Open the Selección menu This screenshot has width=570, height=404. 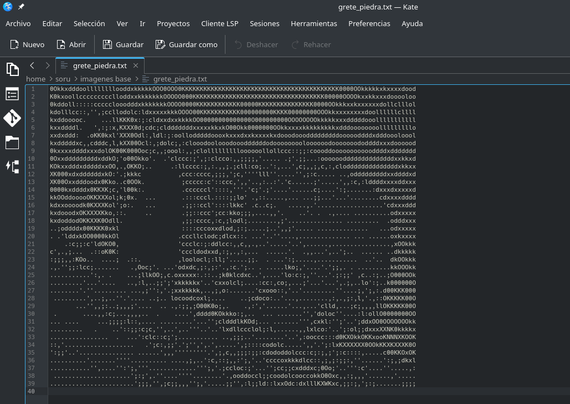[89, 24]
